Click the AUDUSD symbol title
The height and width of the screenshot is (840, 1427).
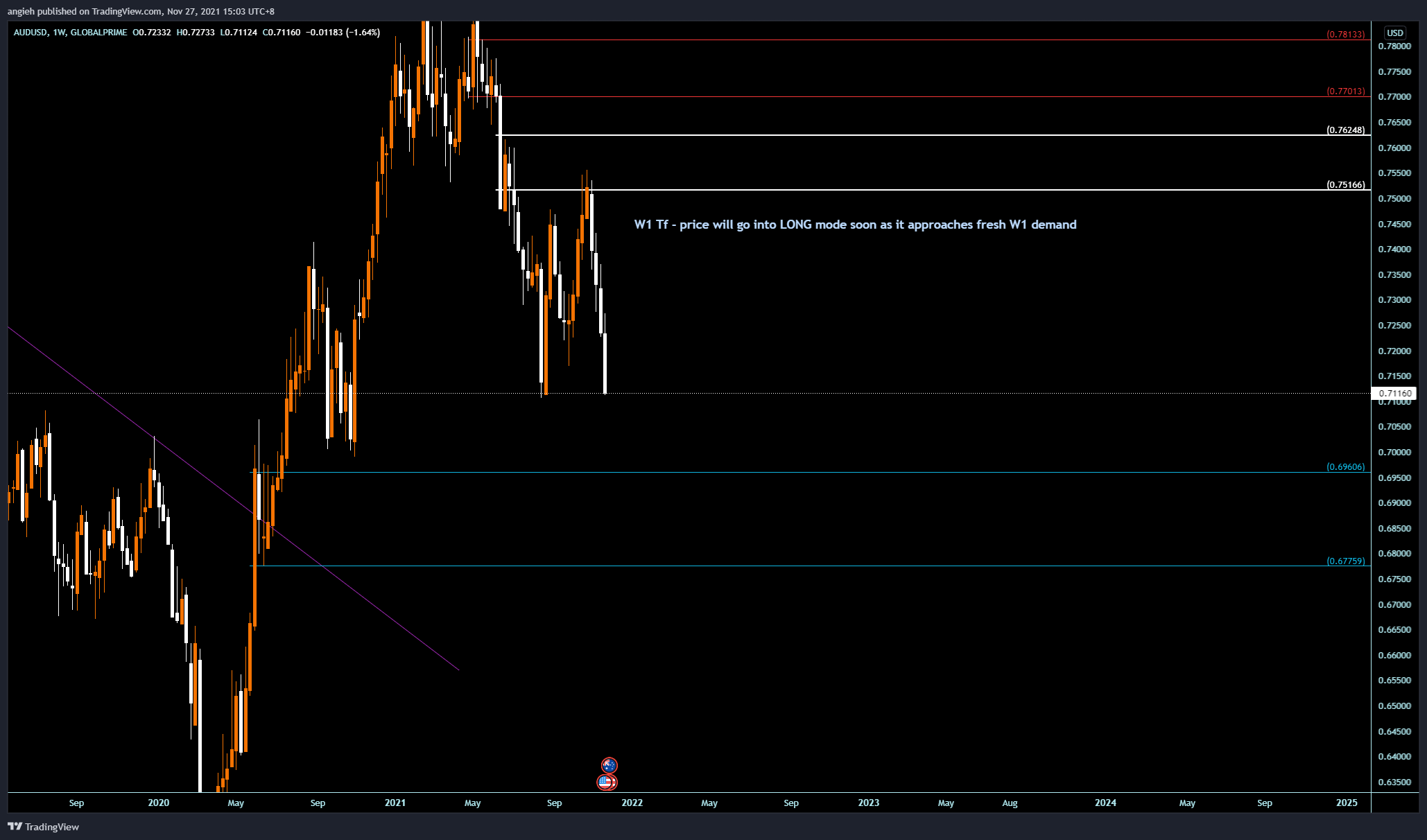tap(31, 33)
